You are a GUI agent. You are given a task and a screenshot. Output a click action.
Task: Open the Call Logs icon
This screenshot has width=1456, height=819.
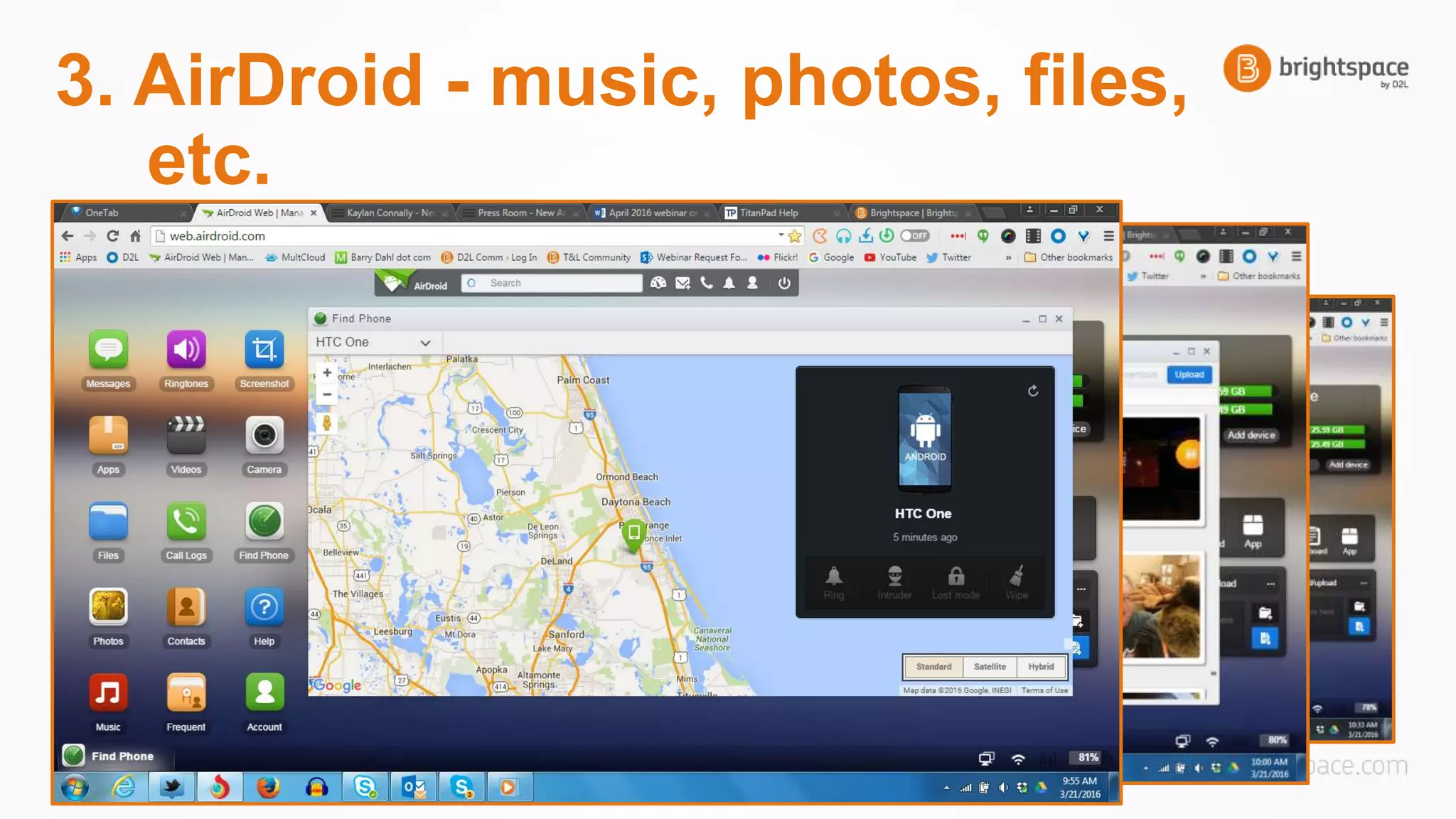point(186,521)
